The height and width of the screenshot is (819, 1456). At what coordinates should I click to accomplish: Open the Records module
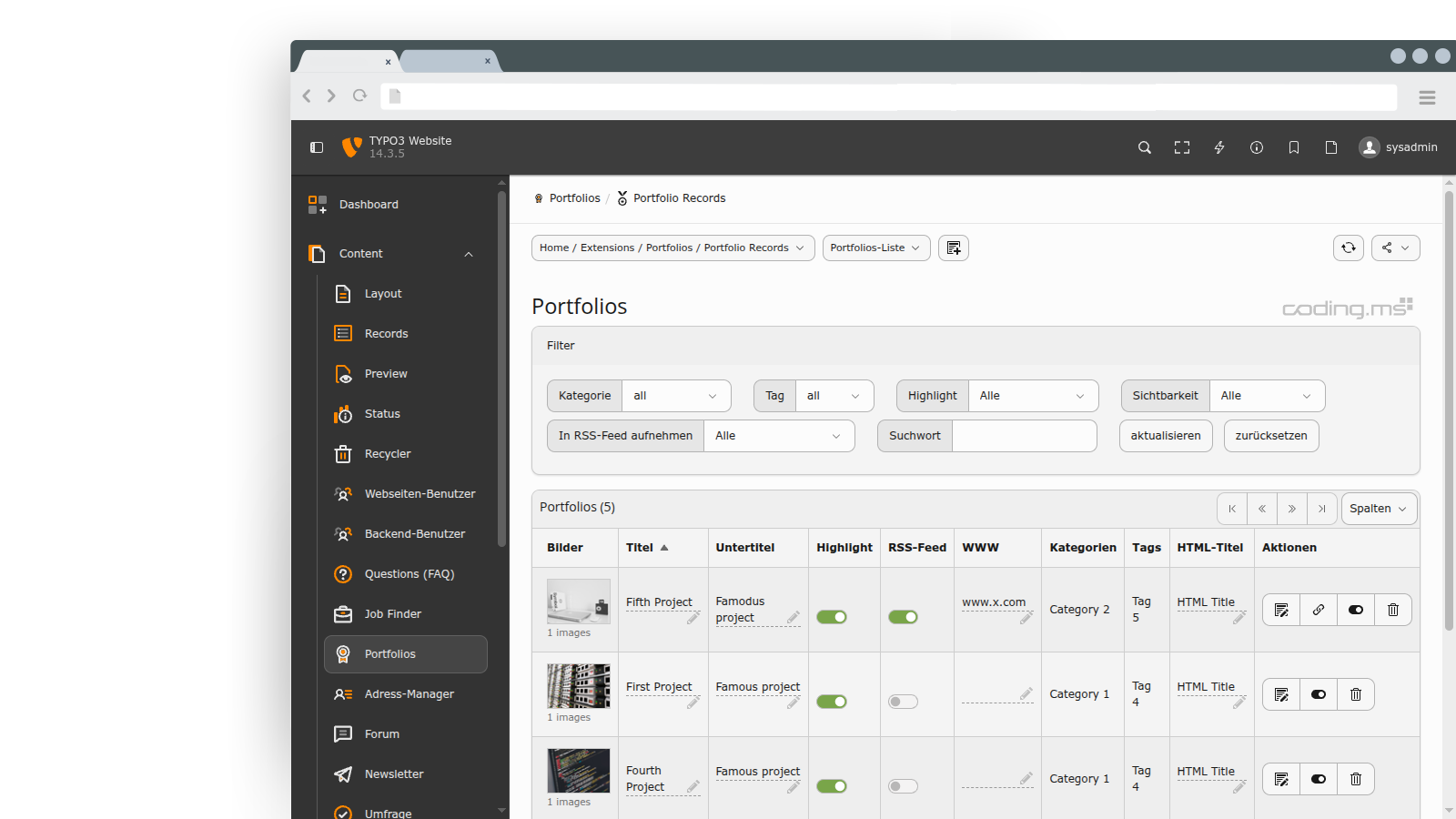coord(406,334)
